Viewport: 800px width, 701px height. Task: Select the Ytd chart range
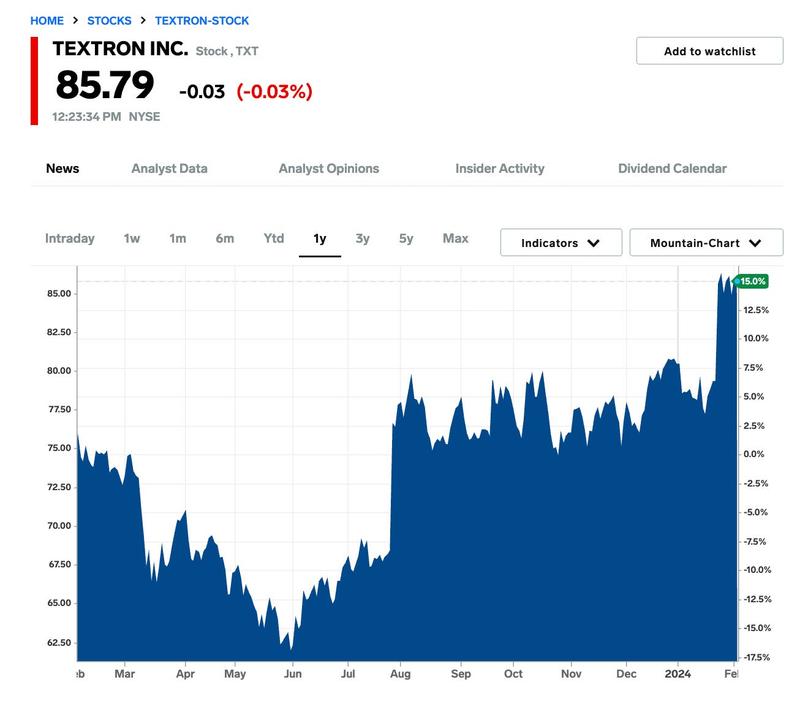pos(273,238)
